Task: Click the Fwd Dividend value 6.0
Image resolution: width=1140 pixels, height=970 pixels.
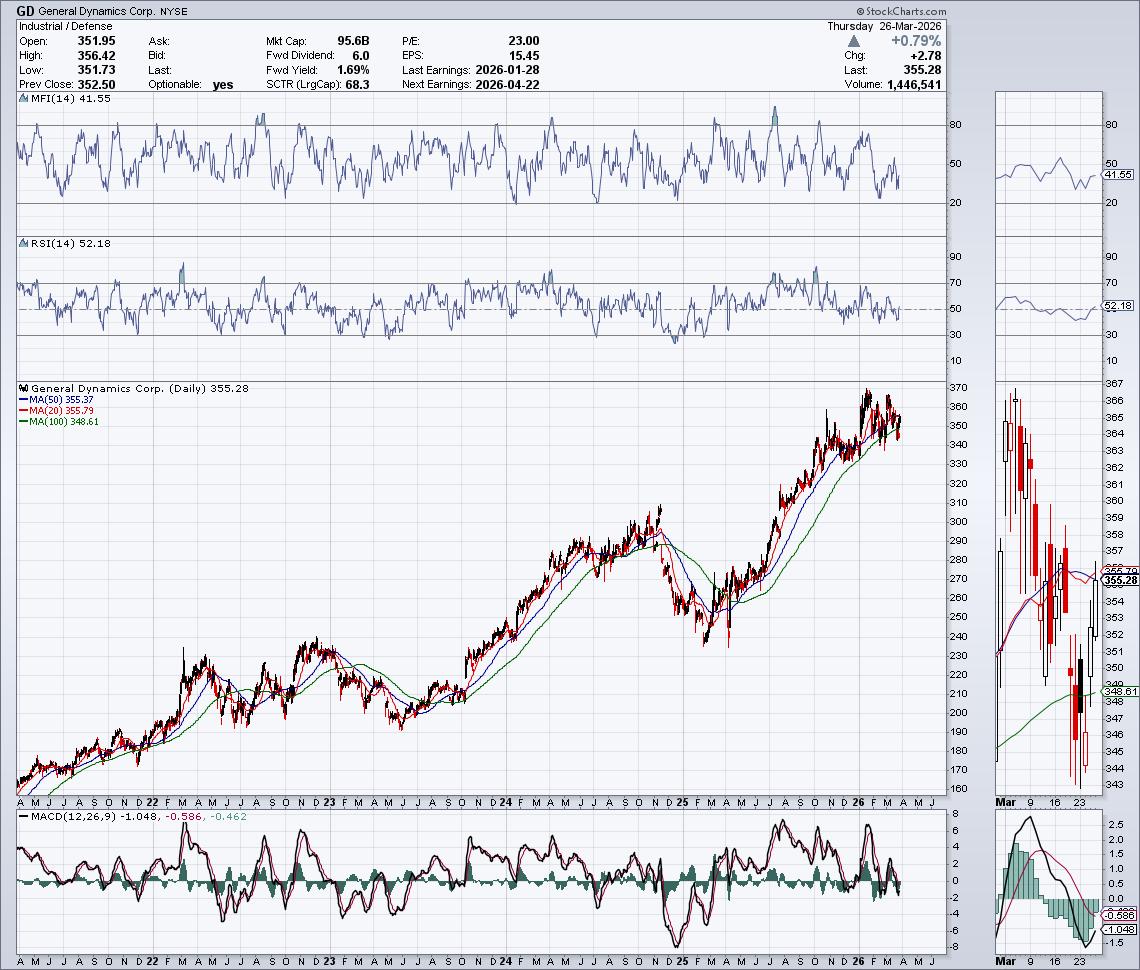Action: click(361, 55)
